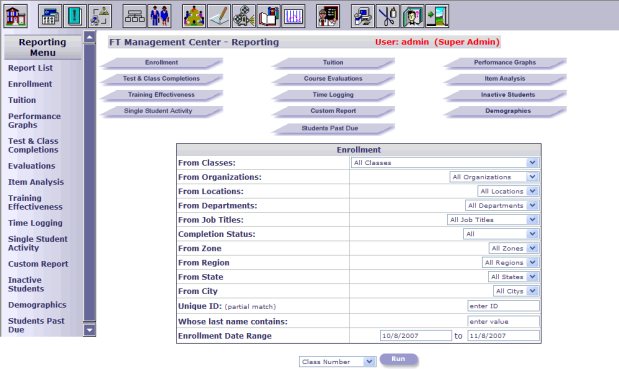The image size is (619, 369).
Task: Click the scissors and glue icon
Action: tap(388, 16)
